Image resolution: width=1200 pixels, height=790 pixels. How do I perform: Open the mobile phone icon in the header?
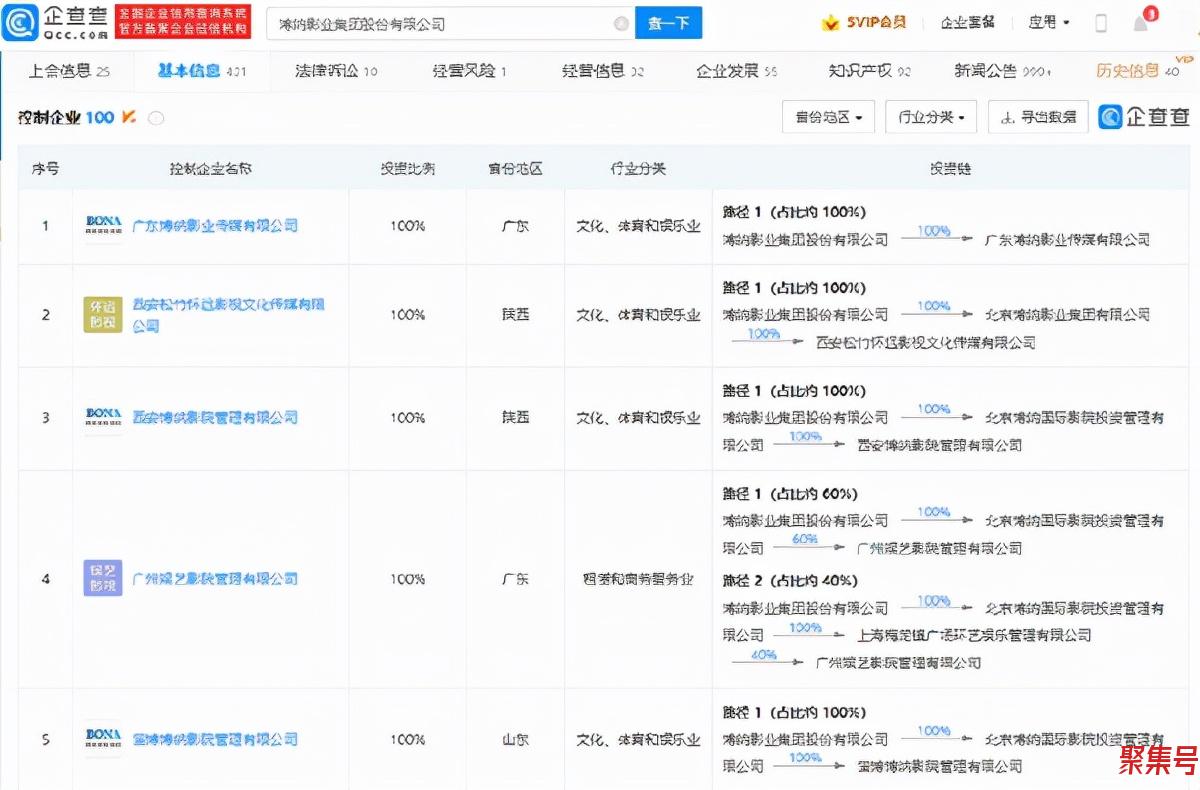point(1101,23)
